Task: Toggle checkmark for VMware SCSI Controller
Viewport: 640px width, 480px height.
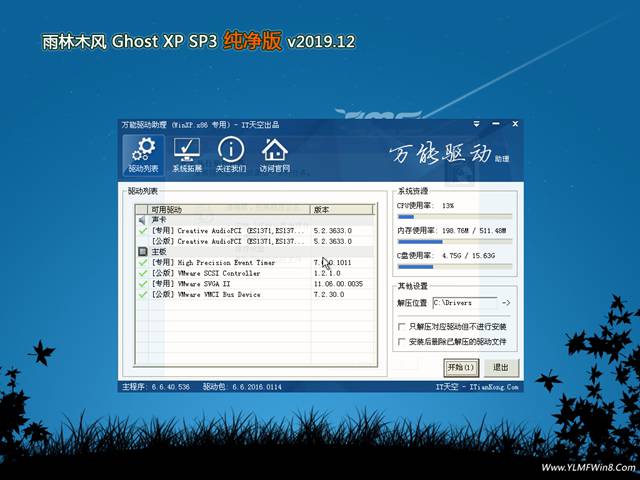Action: pos(143,273)
